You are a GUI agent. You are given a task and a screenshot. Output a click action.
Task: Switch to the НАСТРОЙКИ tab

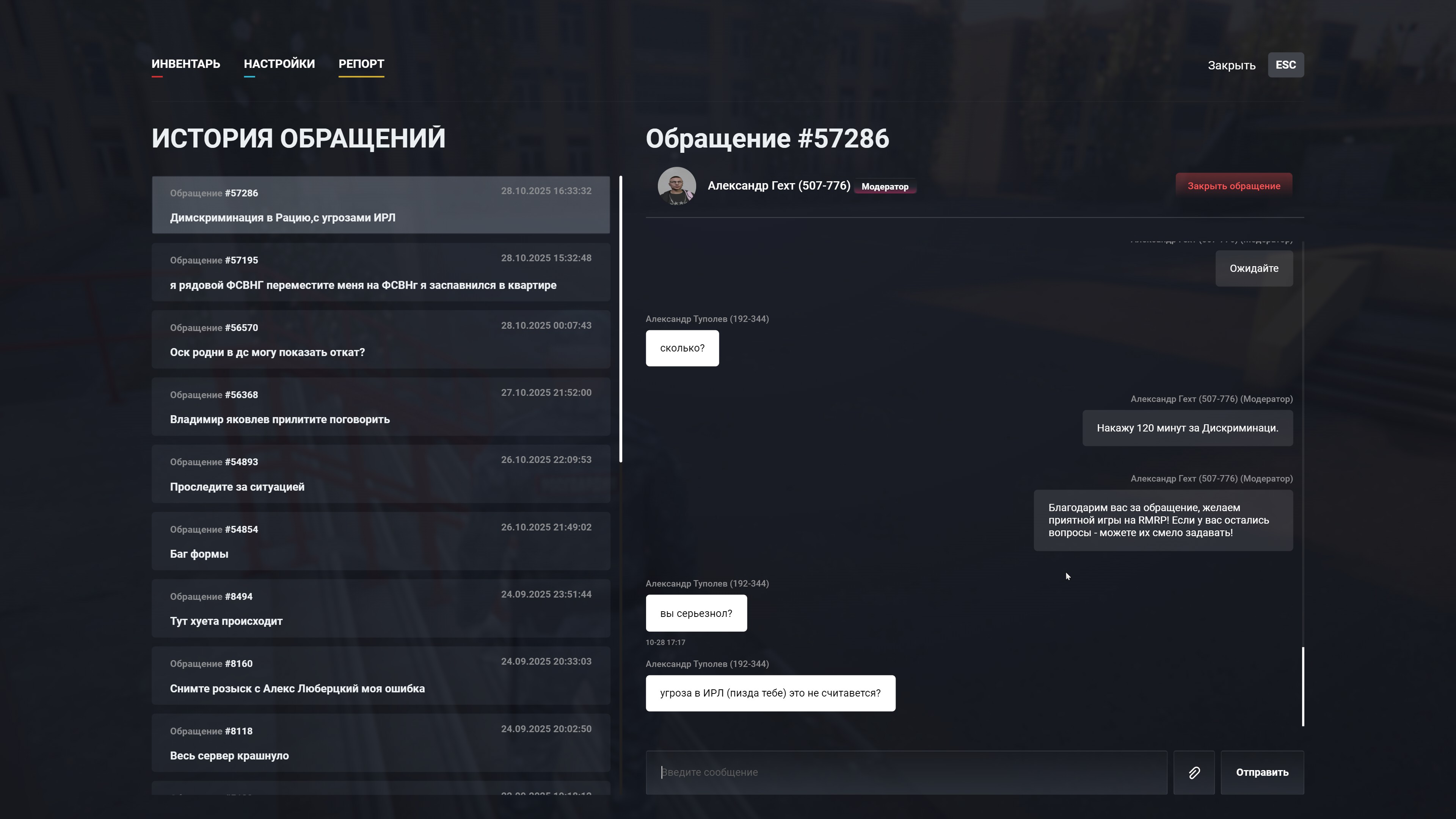click(279, 64)
